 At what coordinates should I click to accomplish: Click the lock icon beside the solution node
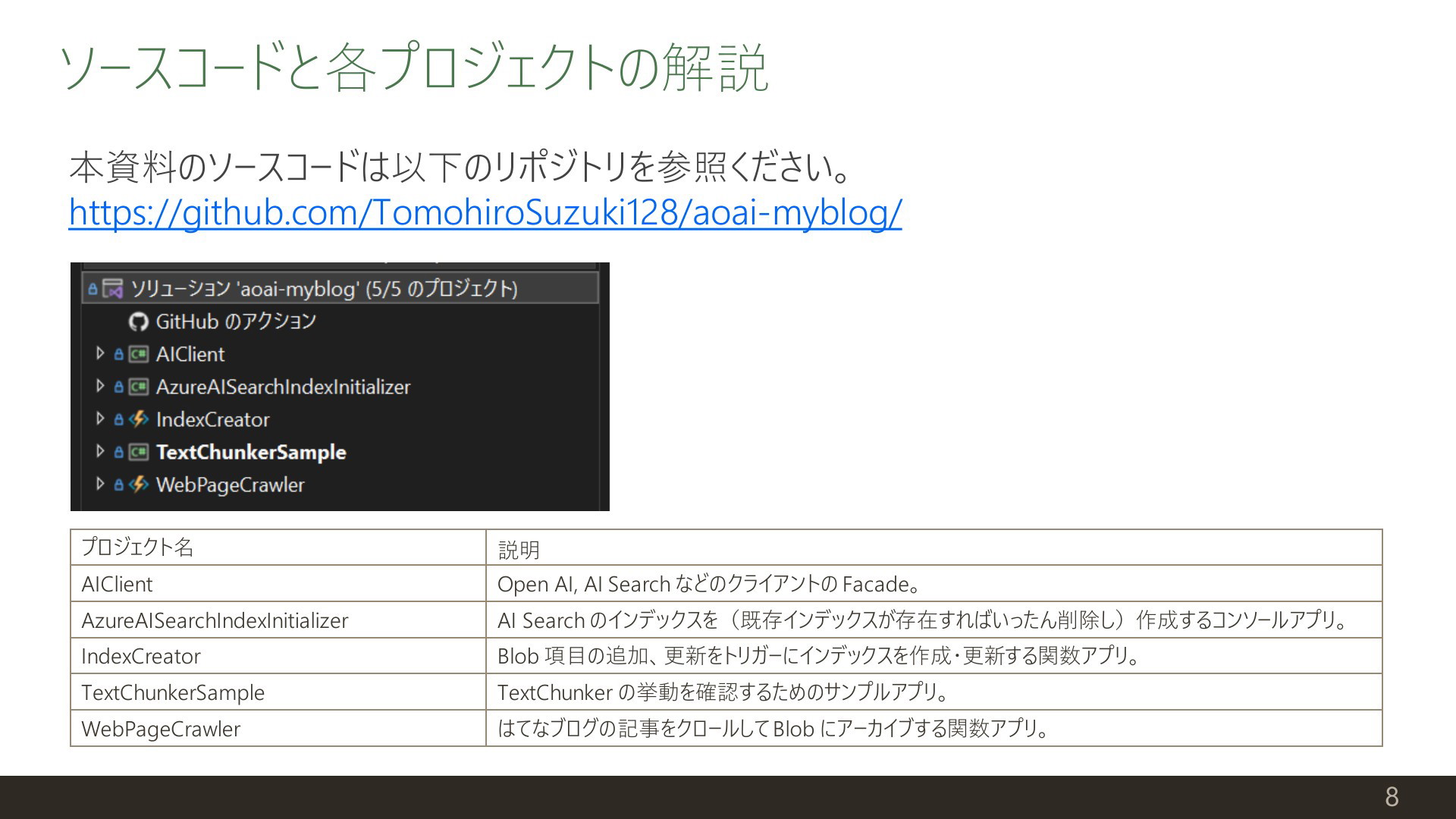point(93,288)
